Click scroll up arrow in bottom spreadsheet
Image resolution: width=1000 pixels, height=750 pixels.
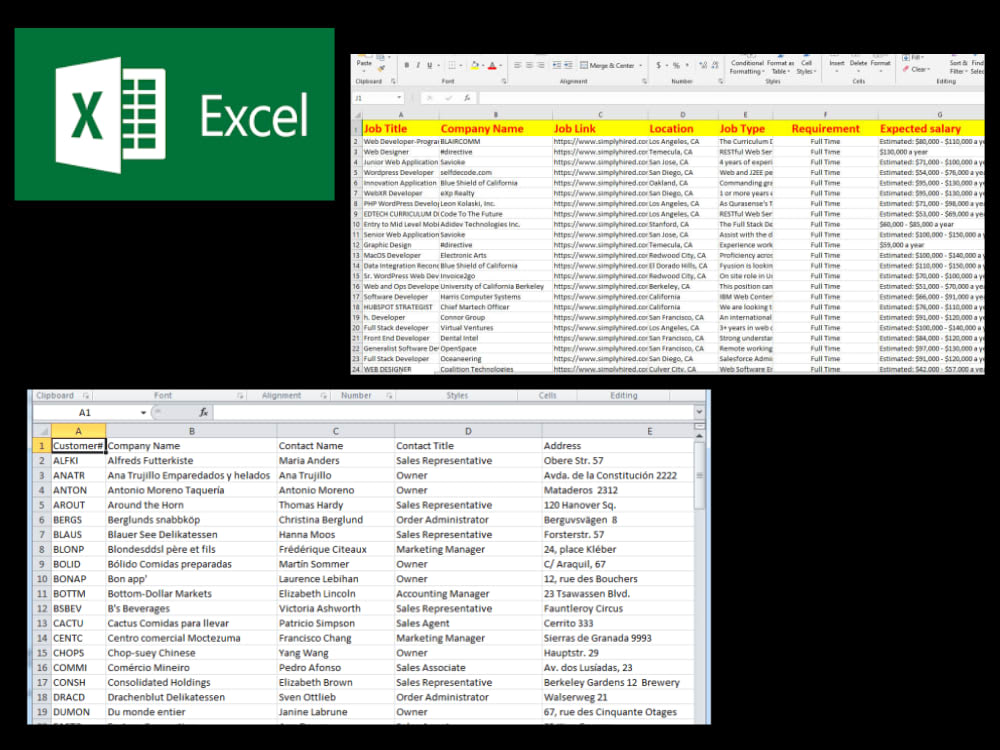(700, 436)
